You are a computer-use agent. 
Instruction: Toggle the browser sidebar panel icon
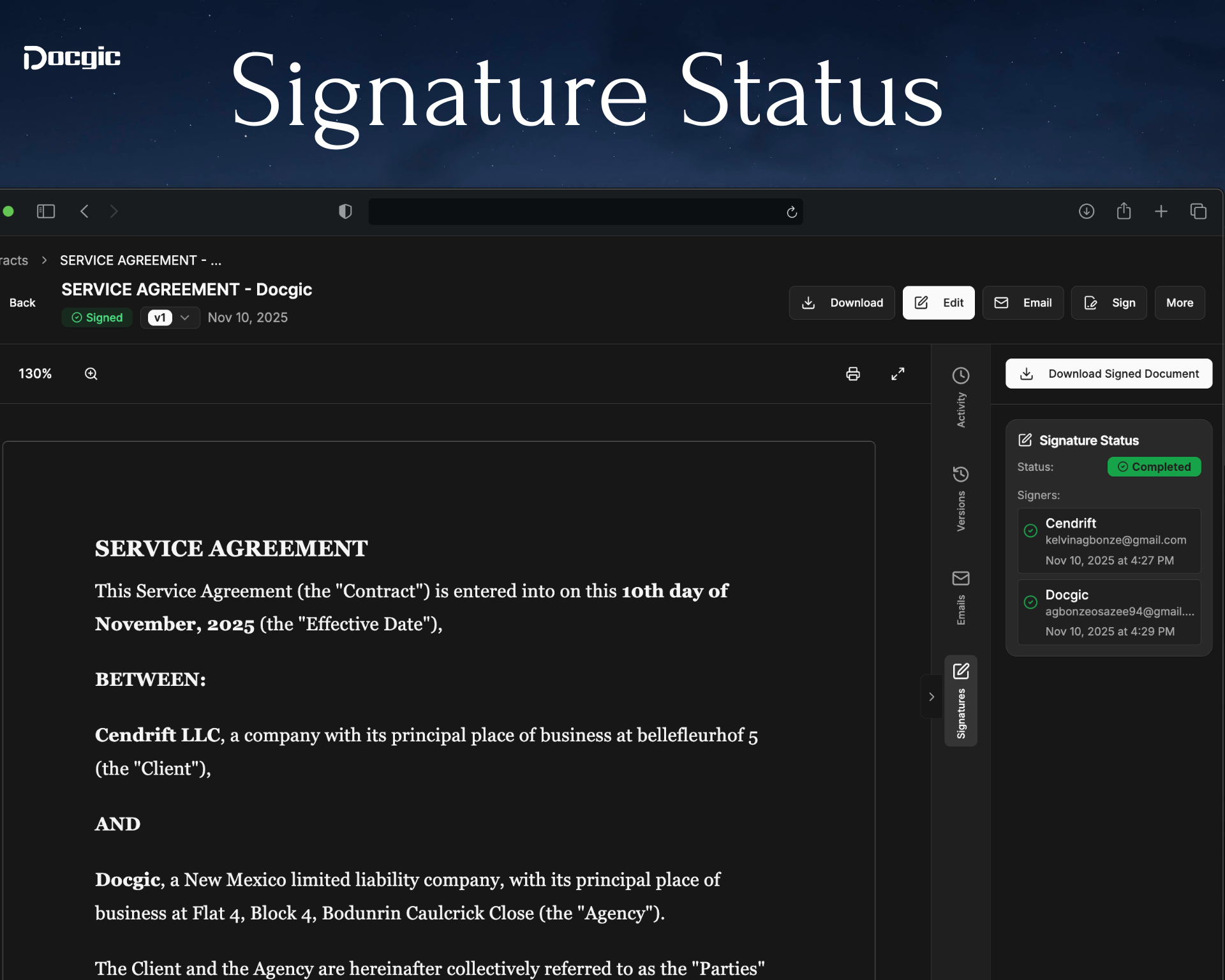pos(46,211)
